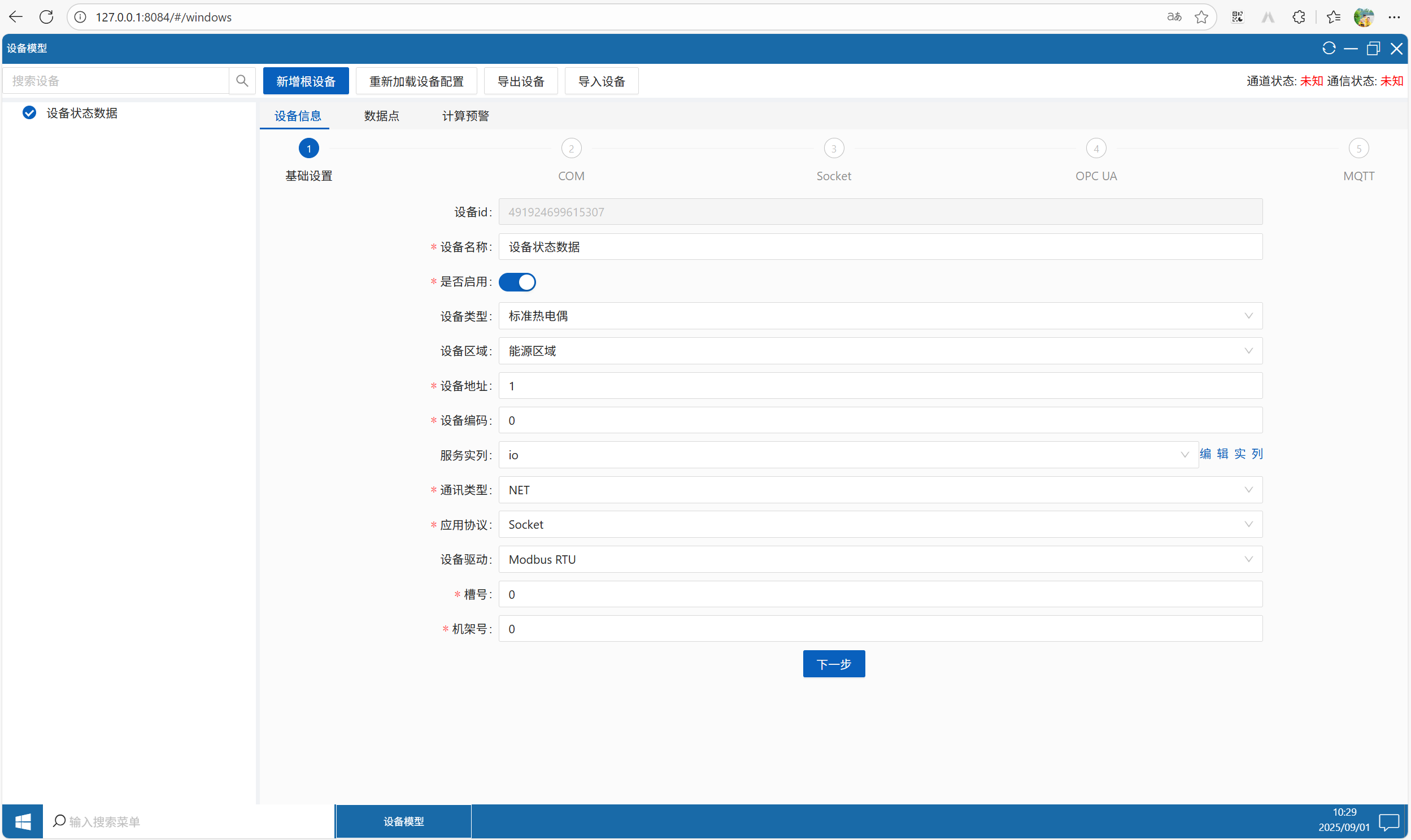Expand the 设备类型 dropdown
The image size is (1411, 840).
[x=879, y=316]
